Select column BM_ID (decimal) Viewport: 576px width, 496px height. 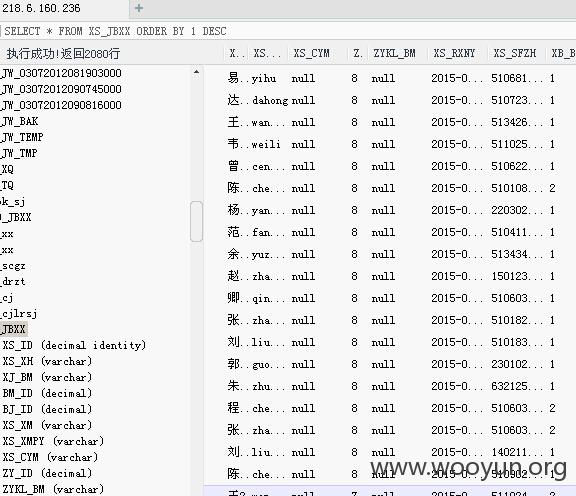47,393
